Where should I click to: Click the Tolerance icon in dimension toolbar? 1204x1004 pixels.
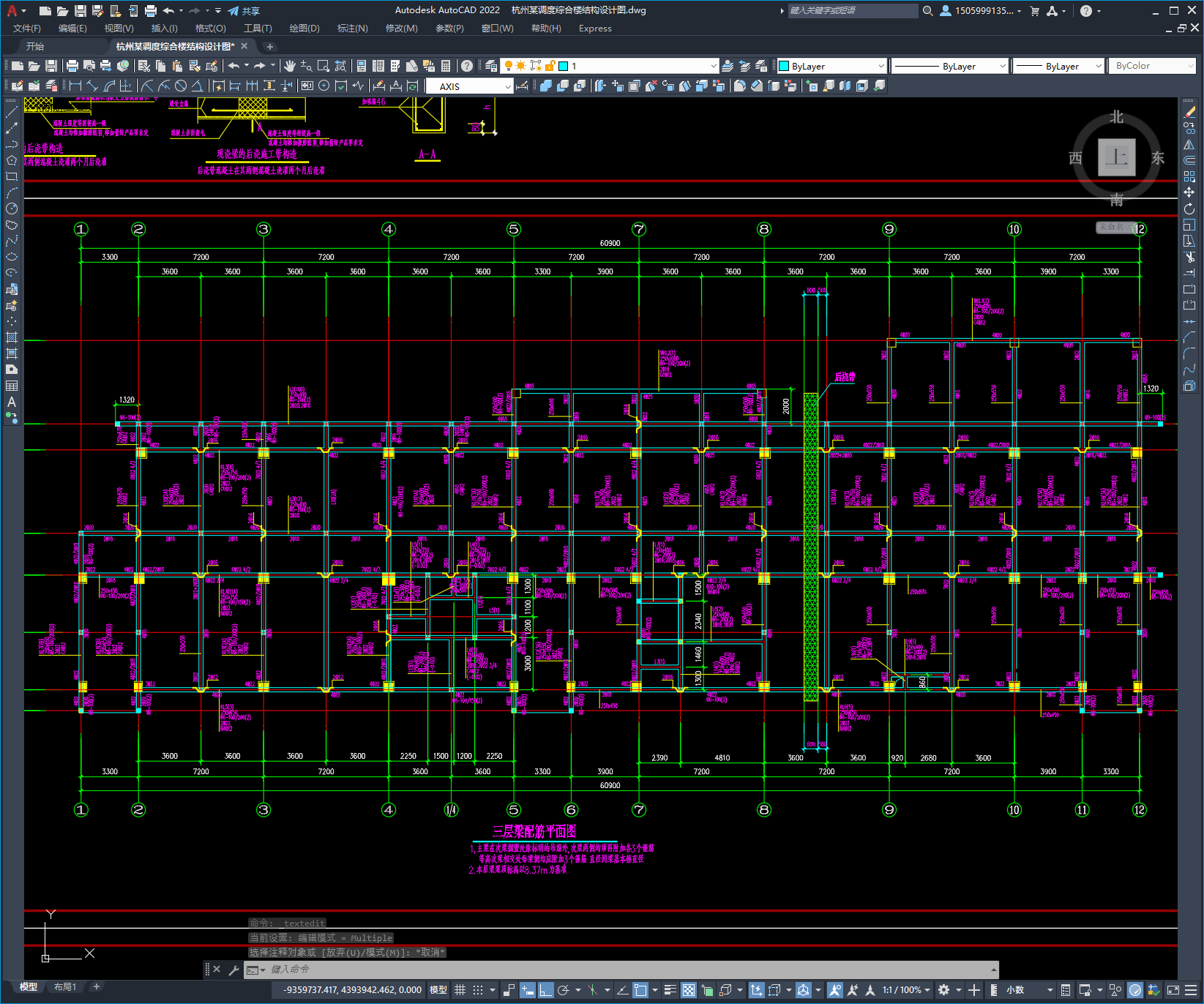pyautogui.click(x=307, y=86)
